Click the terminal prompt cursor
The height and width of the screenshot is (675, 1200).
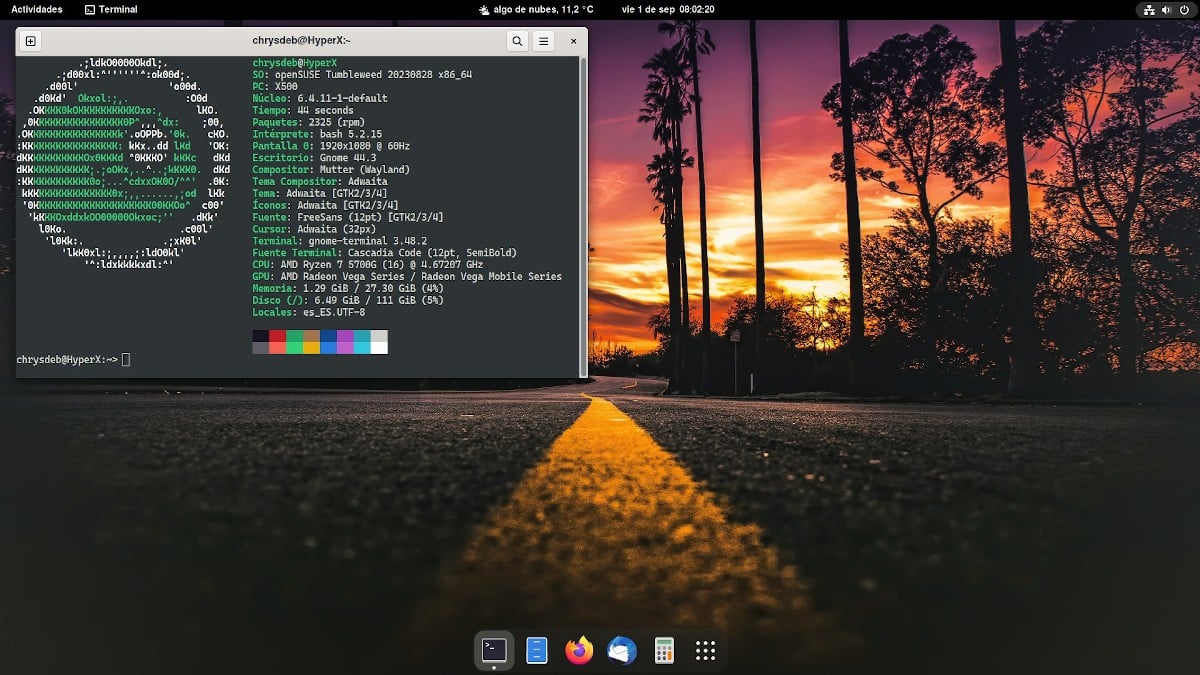tap(126, 359)
